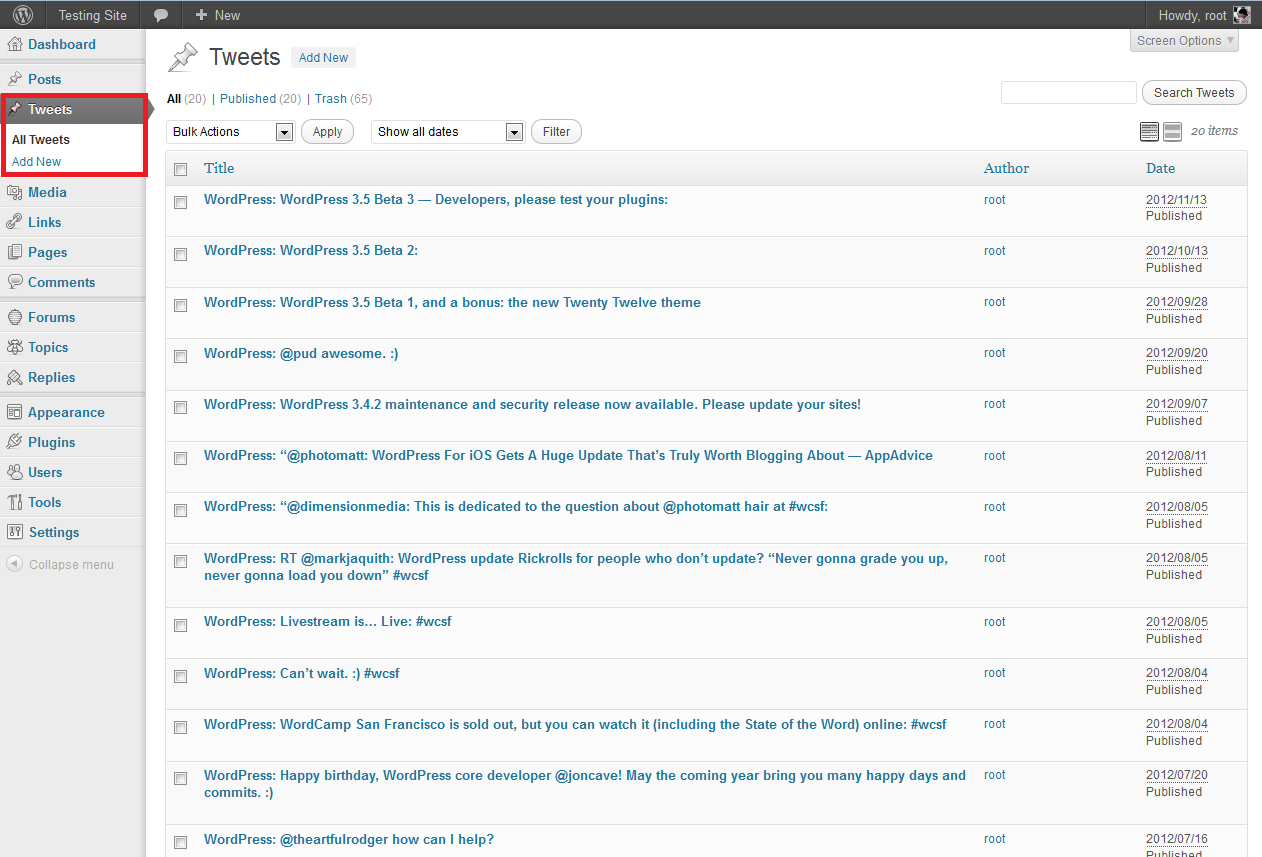The image size is (1262, 857).
Task: Open the Bulk Actions dropdown
Action: coord(230,132)
